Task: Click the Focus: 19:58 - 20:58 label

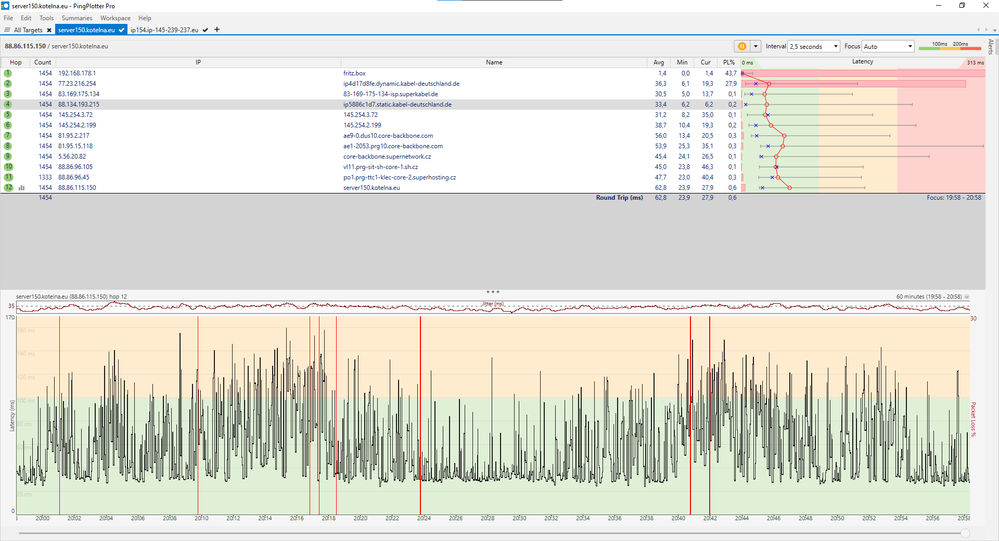Action: click(x=954, y=198)
